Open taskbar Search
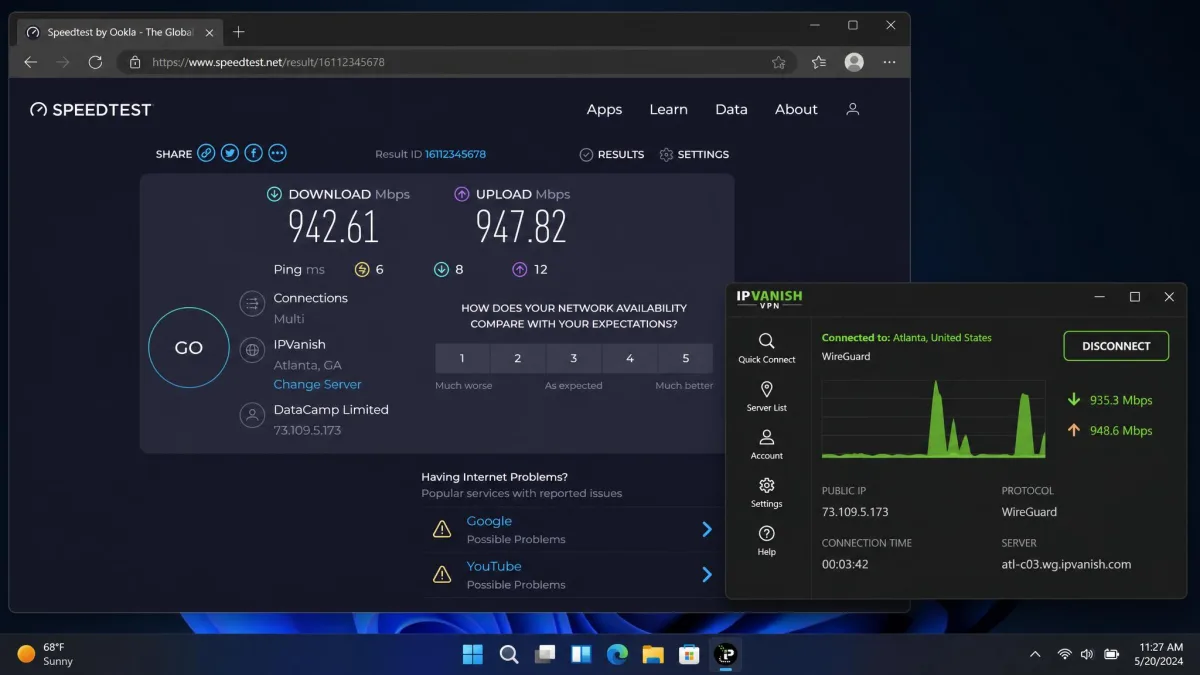Screen dimensions: 1200x675 coord(509,655)
